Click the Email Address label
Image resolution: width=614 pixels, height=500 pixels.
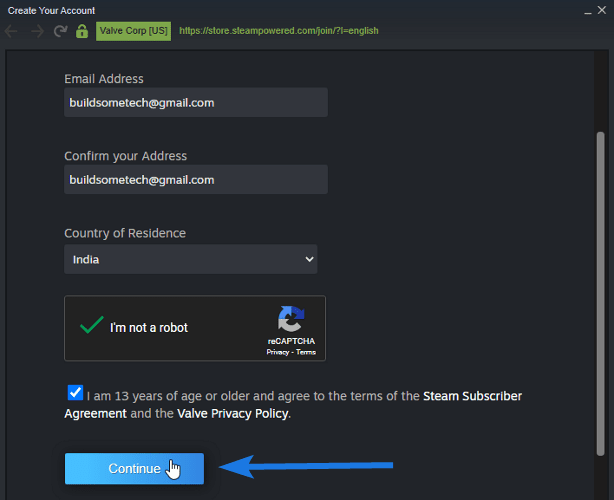click(104, 79)
